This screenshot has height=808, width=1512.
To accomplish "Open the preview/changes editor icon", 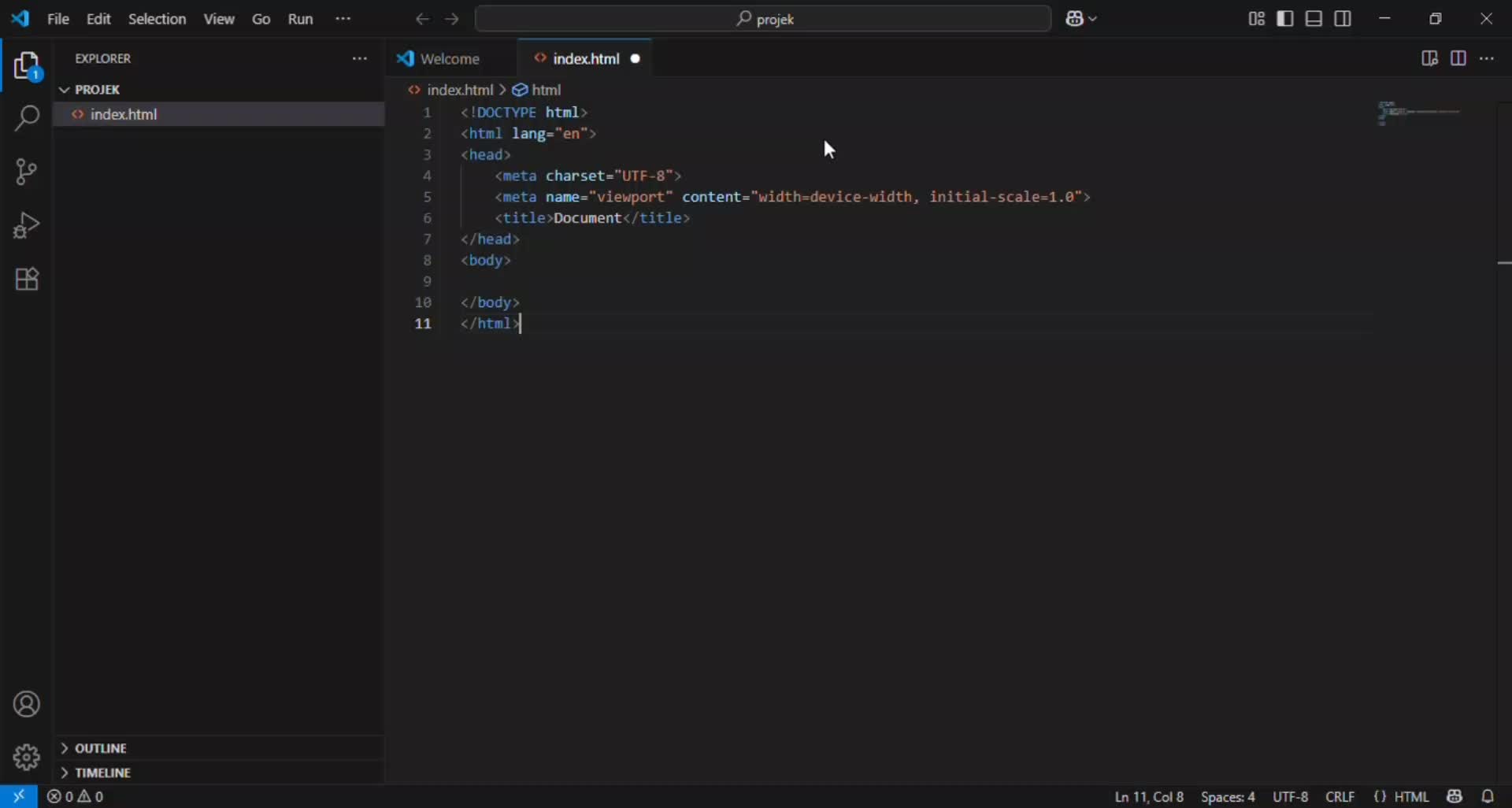I will tap(1430, 59).
